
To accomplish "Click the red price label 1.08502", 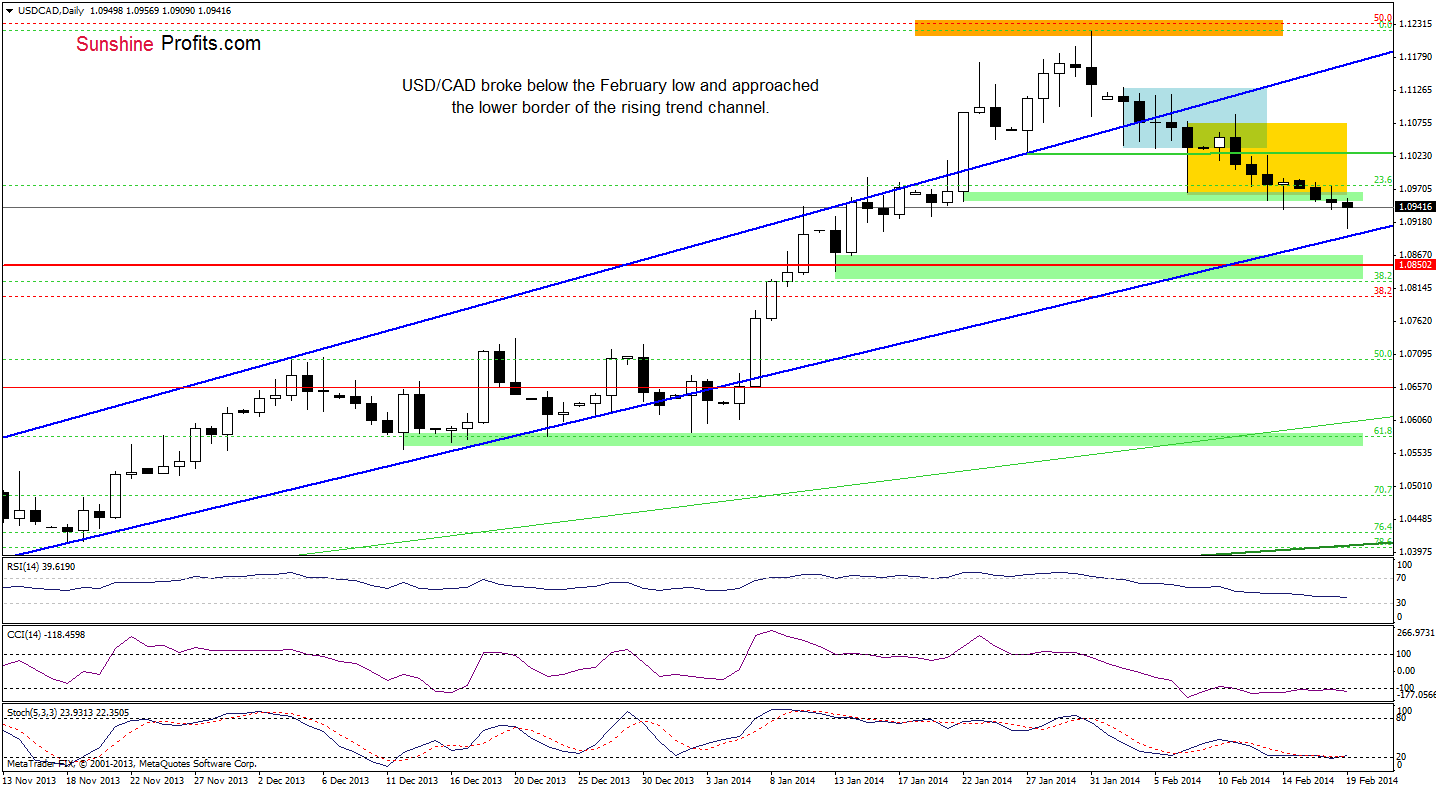I will (x=1415, y=265).
